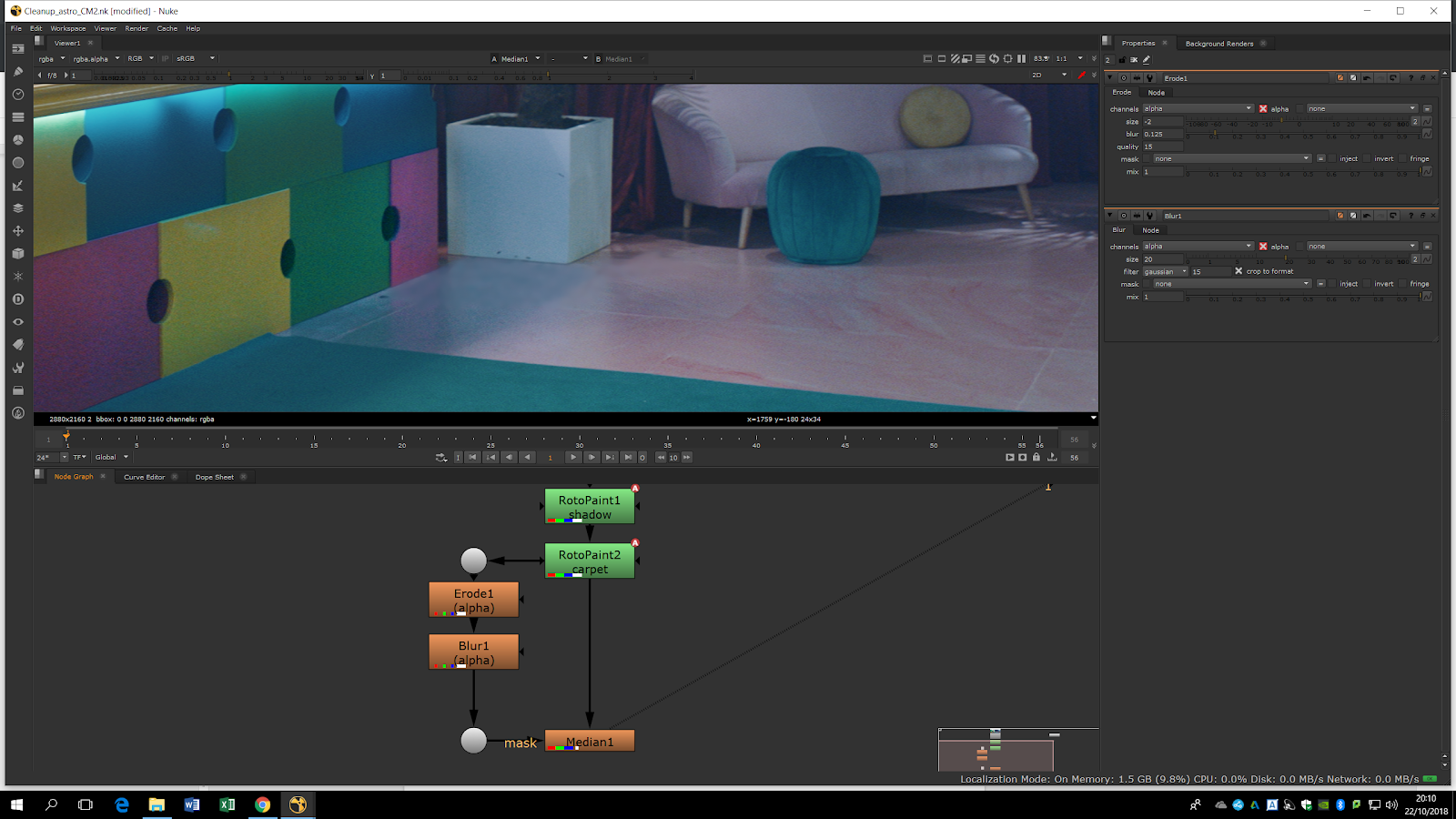The width and height of the screenshot is (1456, 819).
Task: Open the Views nodes eye icon
Action: tap(17, 322)
